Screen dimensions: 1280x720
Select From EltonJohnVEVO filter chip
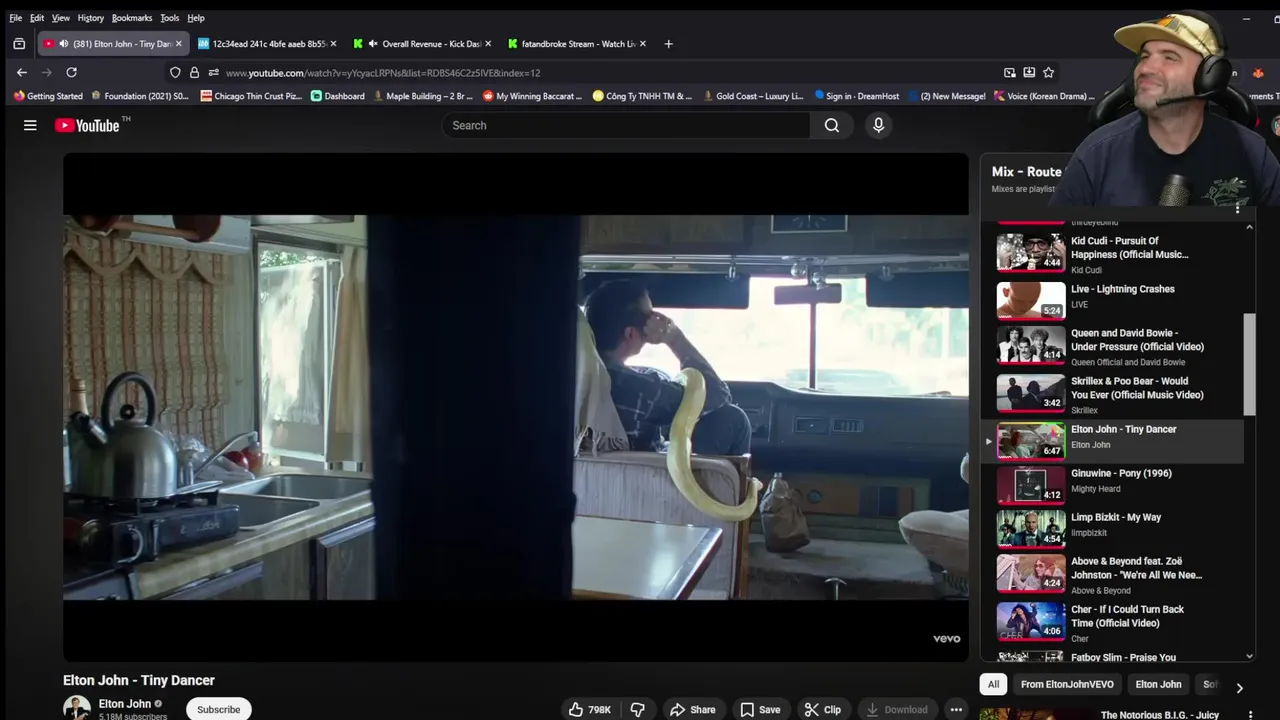click(1067, 684)
